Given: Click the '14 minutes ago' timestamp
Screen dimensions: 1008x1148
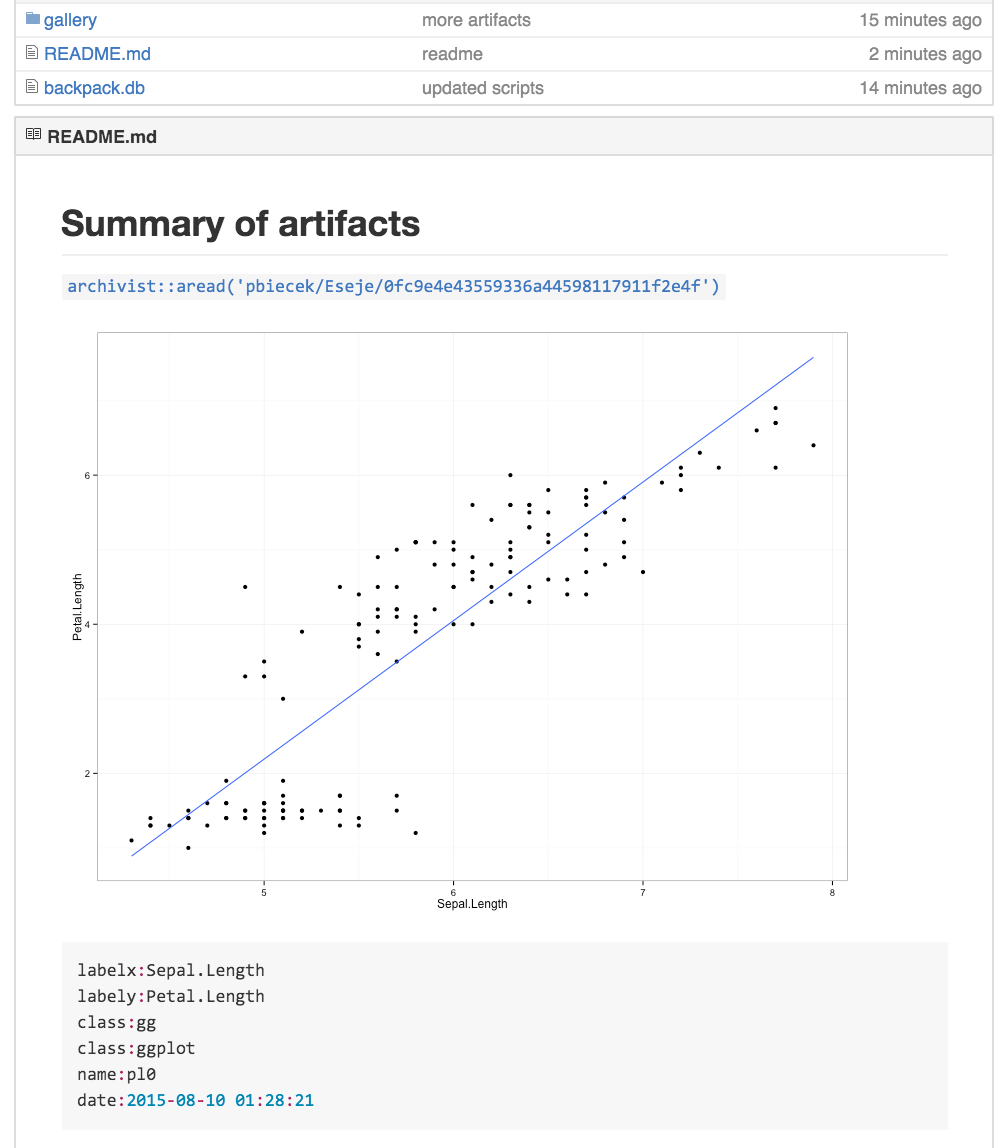Looking at the screenshot, I should [920, 88].
